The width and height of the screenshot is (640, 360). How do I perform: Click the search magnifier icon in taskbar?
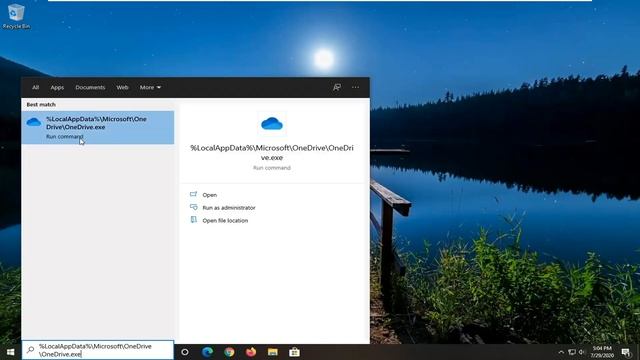[30, 350]
